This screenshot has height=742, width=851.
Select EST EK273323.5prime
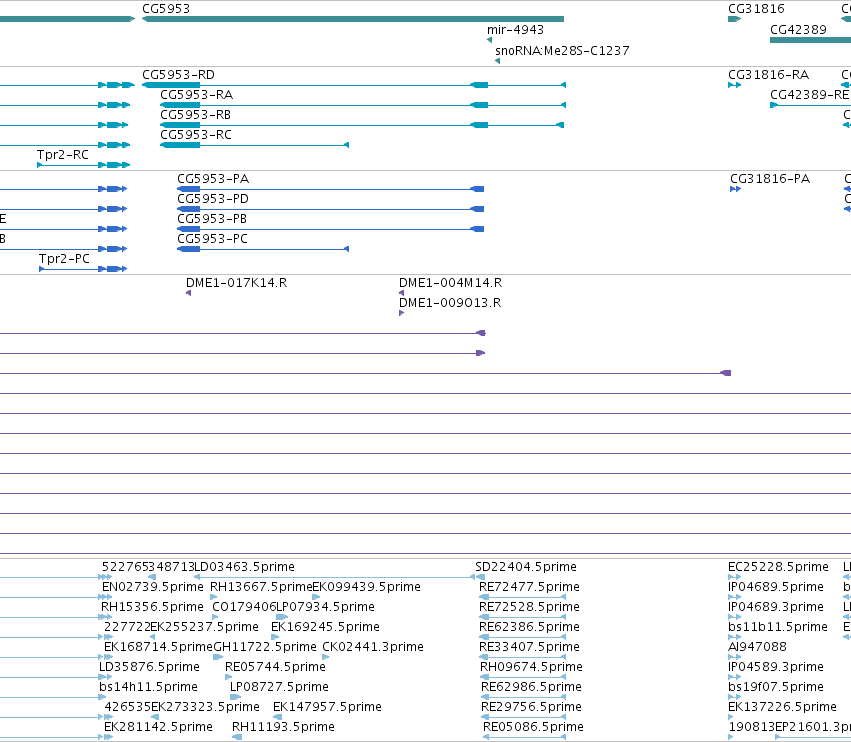click(x=205, y=707)
